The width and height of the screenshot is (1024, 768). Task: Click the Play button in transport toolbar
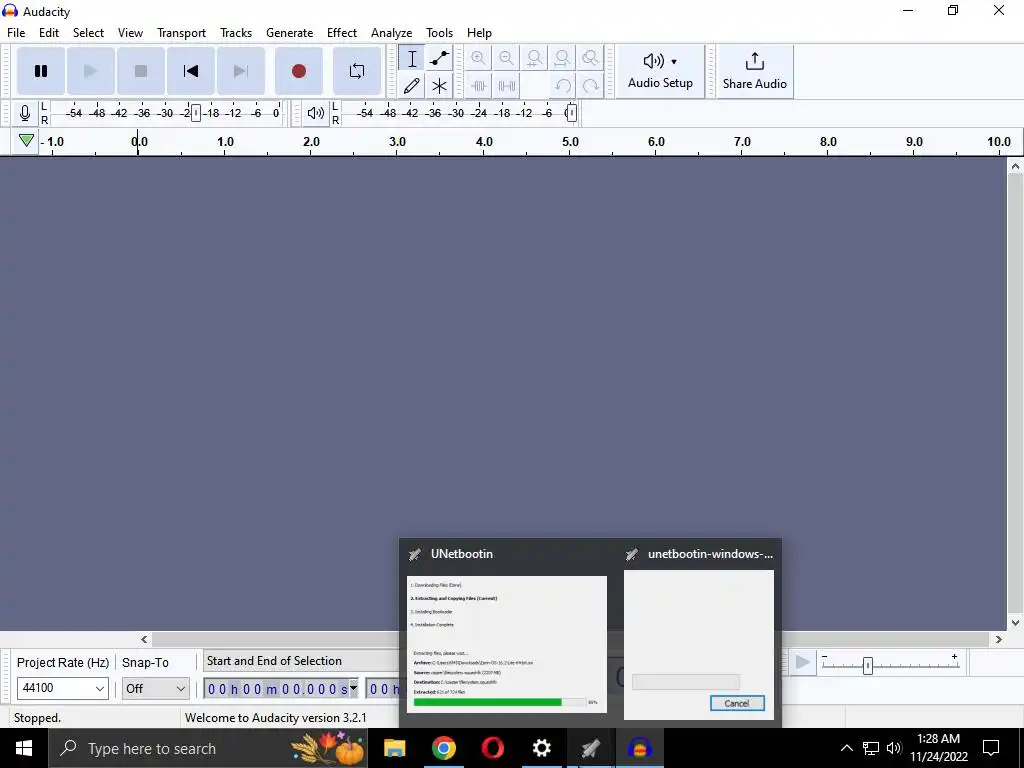[90, 71]
